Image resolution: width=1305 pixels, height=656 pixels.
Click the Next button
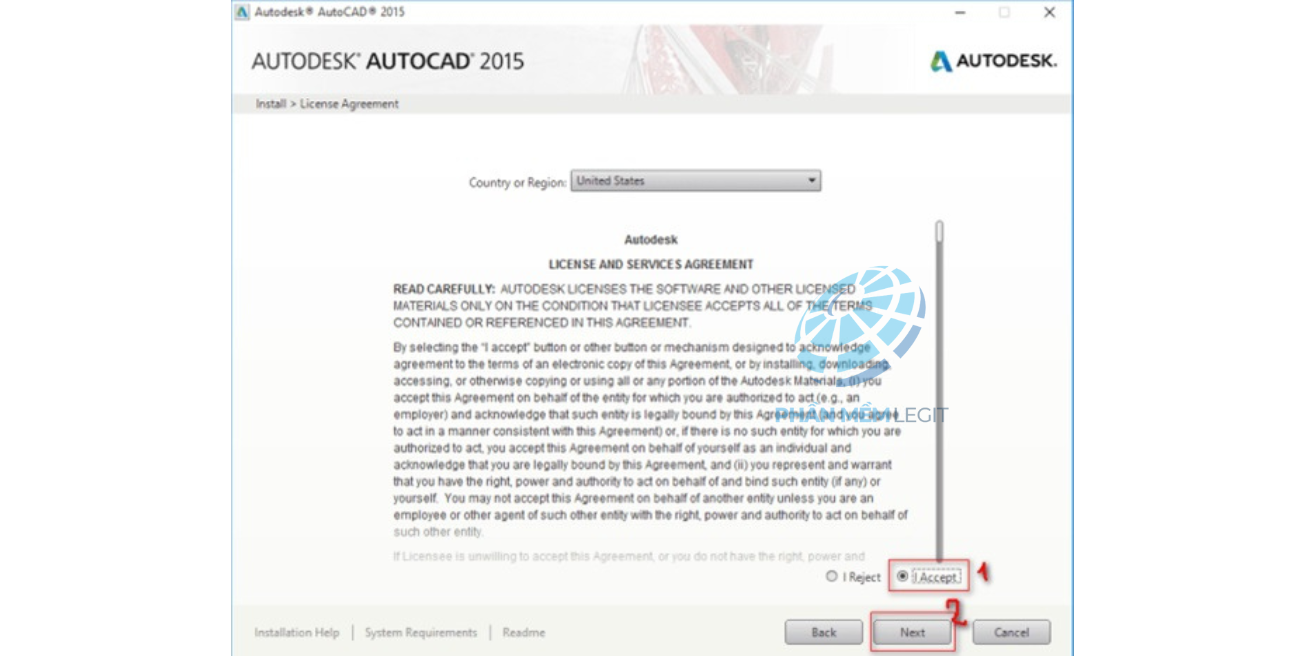click(912, 632)
